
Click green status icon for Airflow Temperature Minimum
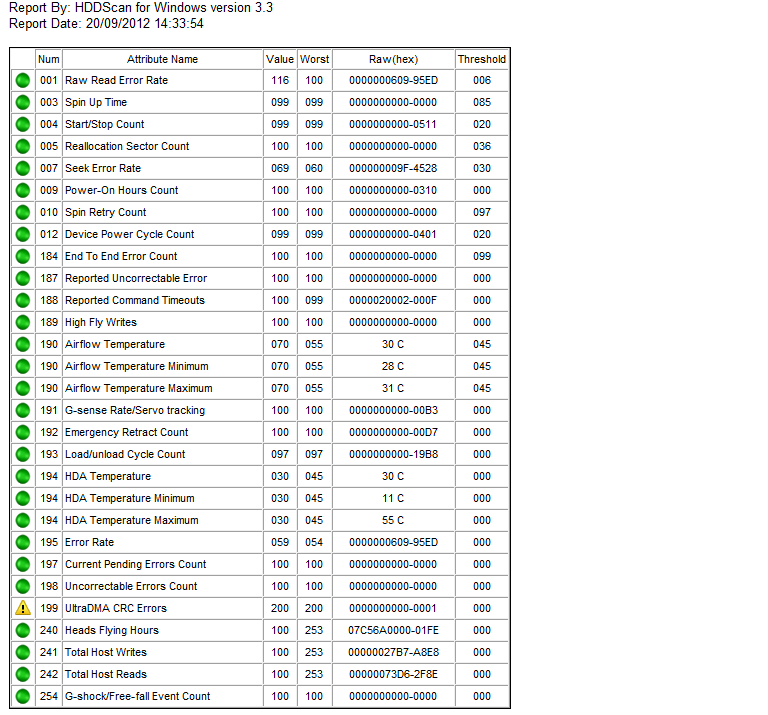pyautogui.click(x=23, y=366)
